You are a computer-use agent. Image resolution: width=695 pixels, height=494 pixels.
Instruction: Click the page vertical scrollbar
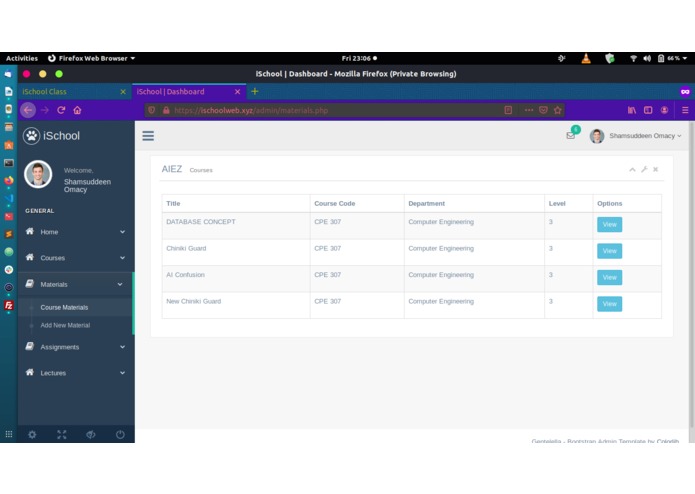[691, 275]
